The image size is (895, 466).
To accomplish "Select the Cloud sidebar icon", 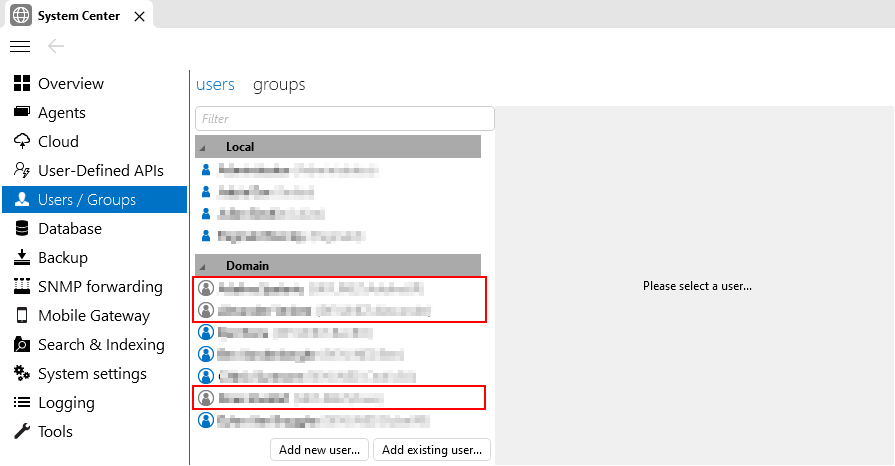I will pyautogui.click(x=22, y=141).
